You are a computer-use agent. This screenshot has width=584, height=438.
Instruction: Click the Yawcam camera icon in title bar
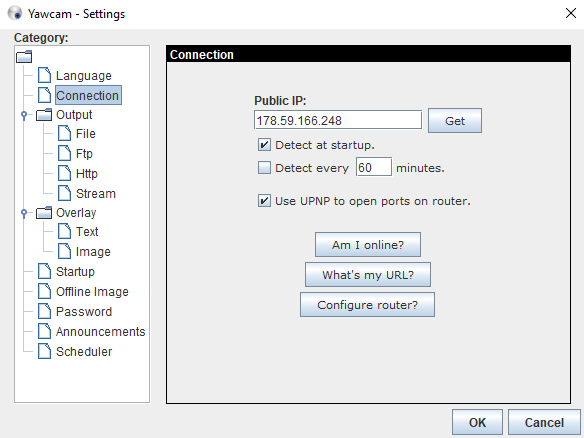(x=15, y=13)
